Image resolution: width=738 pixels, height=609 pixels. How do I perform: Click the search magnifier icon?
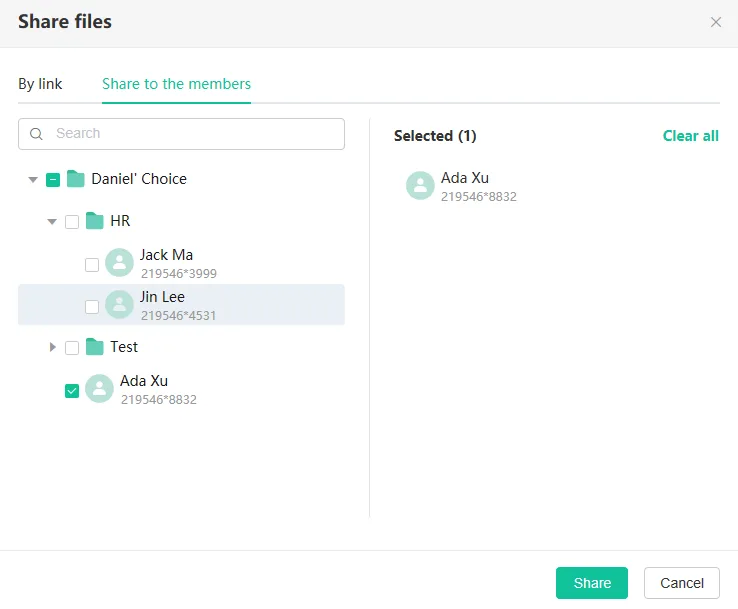point(37,134)
